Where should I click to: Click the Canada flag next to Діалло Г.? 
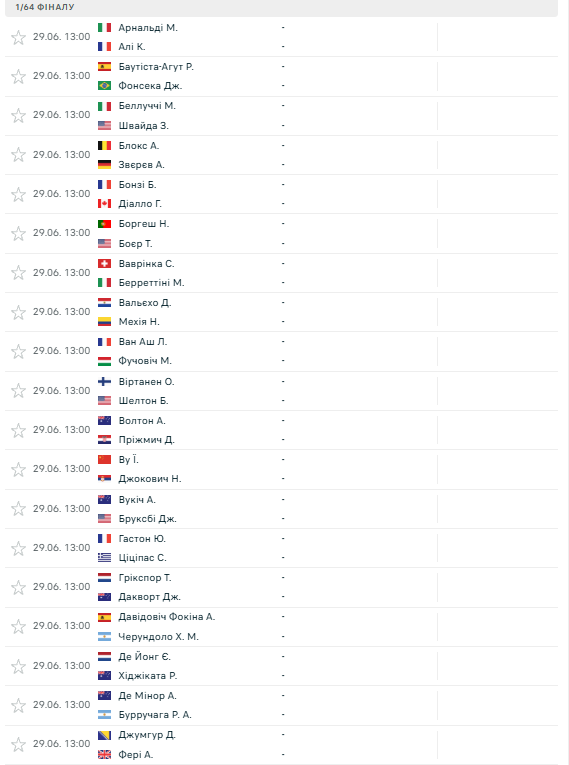pyautogui.click(x=104, y=203)
